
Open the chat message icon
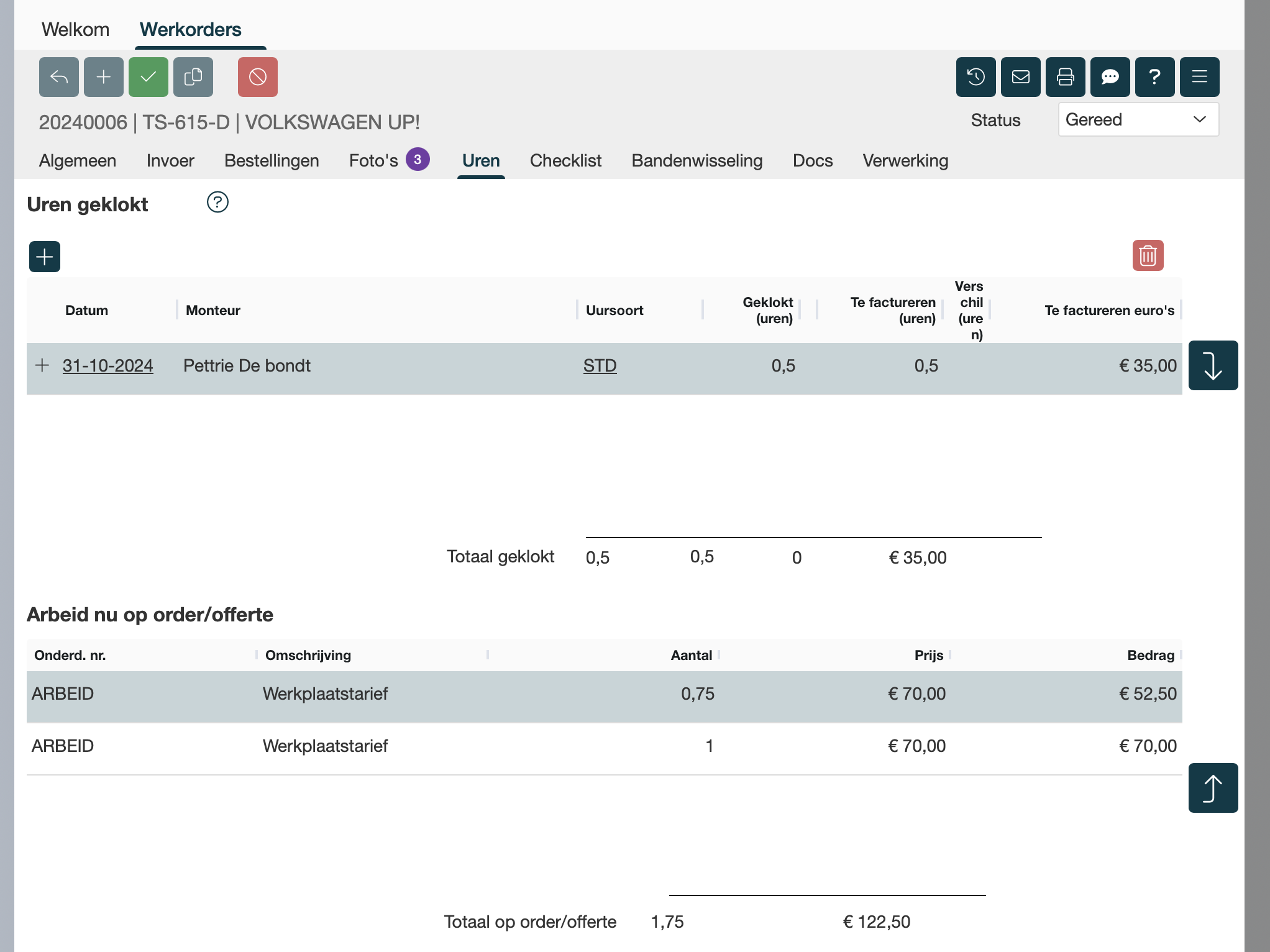(1110, 77)
